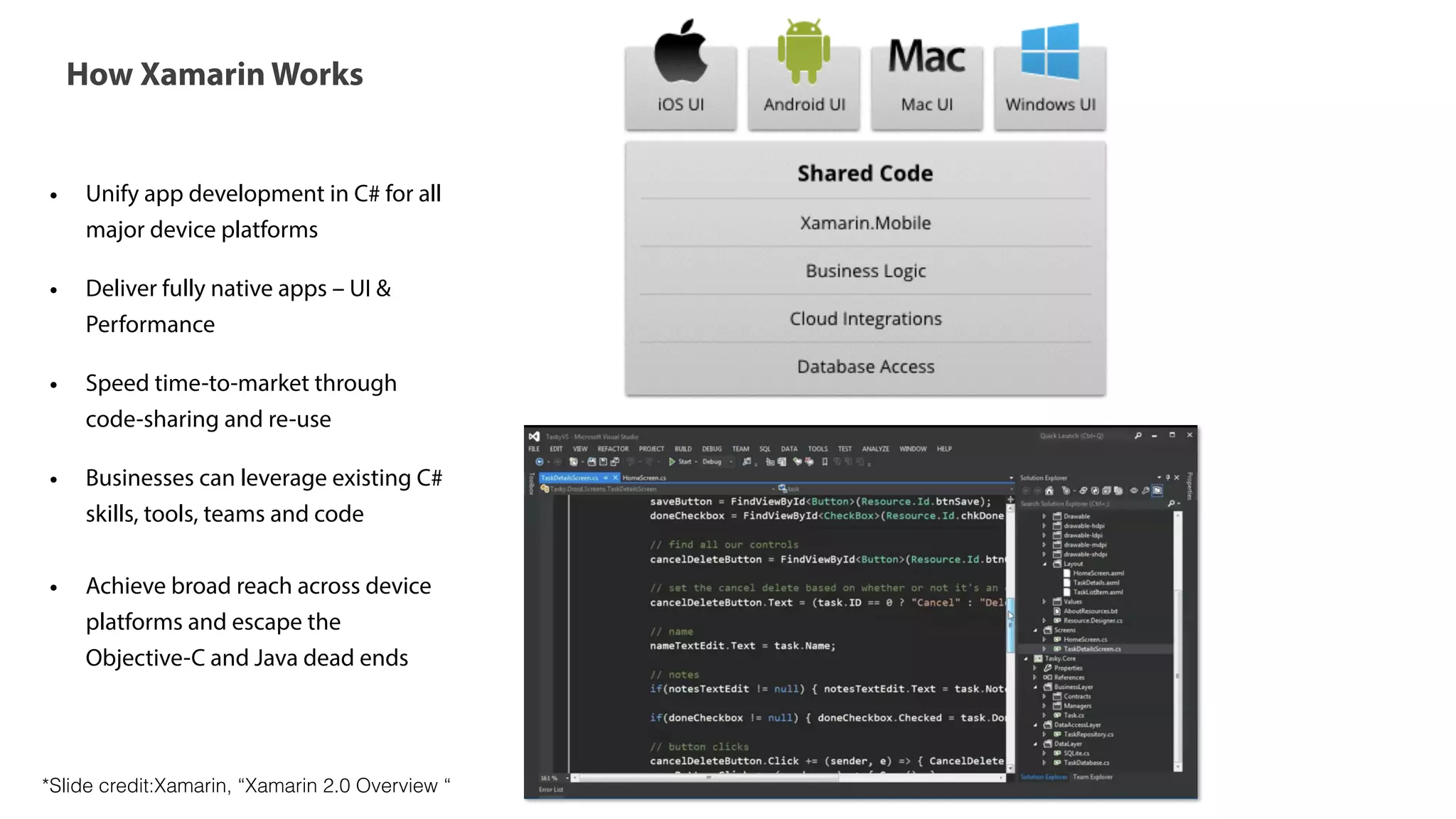Switch to Team Explorer tab
This screenshot has height=819, width=1456.
click(x=1093, y=777)
